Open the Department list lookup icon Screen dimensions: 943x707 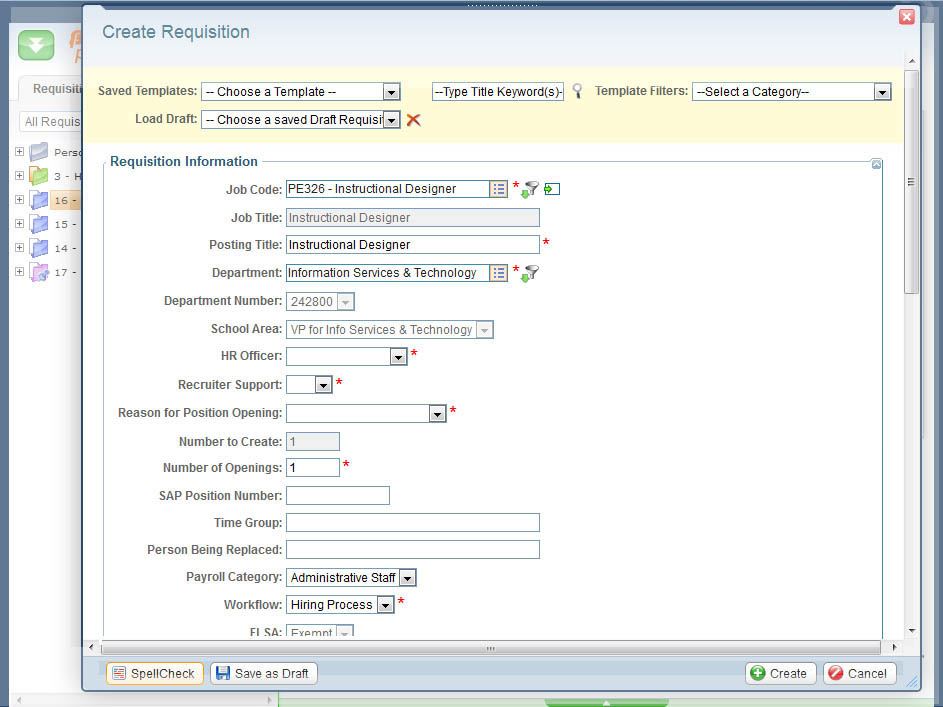(498, 273)
